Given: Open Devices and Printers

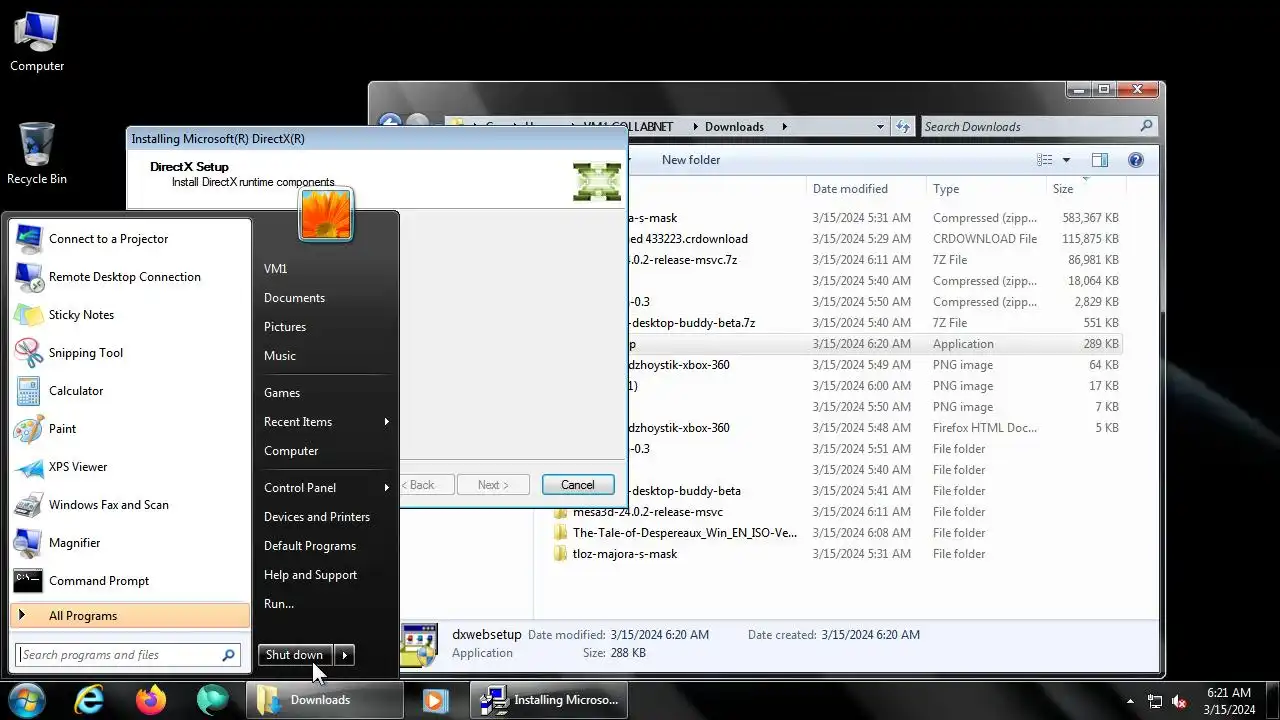Looking at the screenshot, I should [317, 517].
